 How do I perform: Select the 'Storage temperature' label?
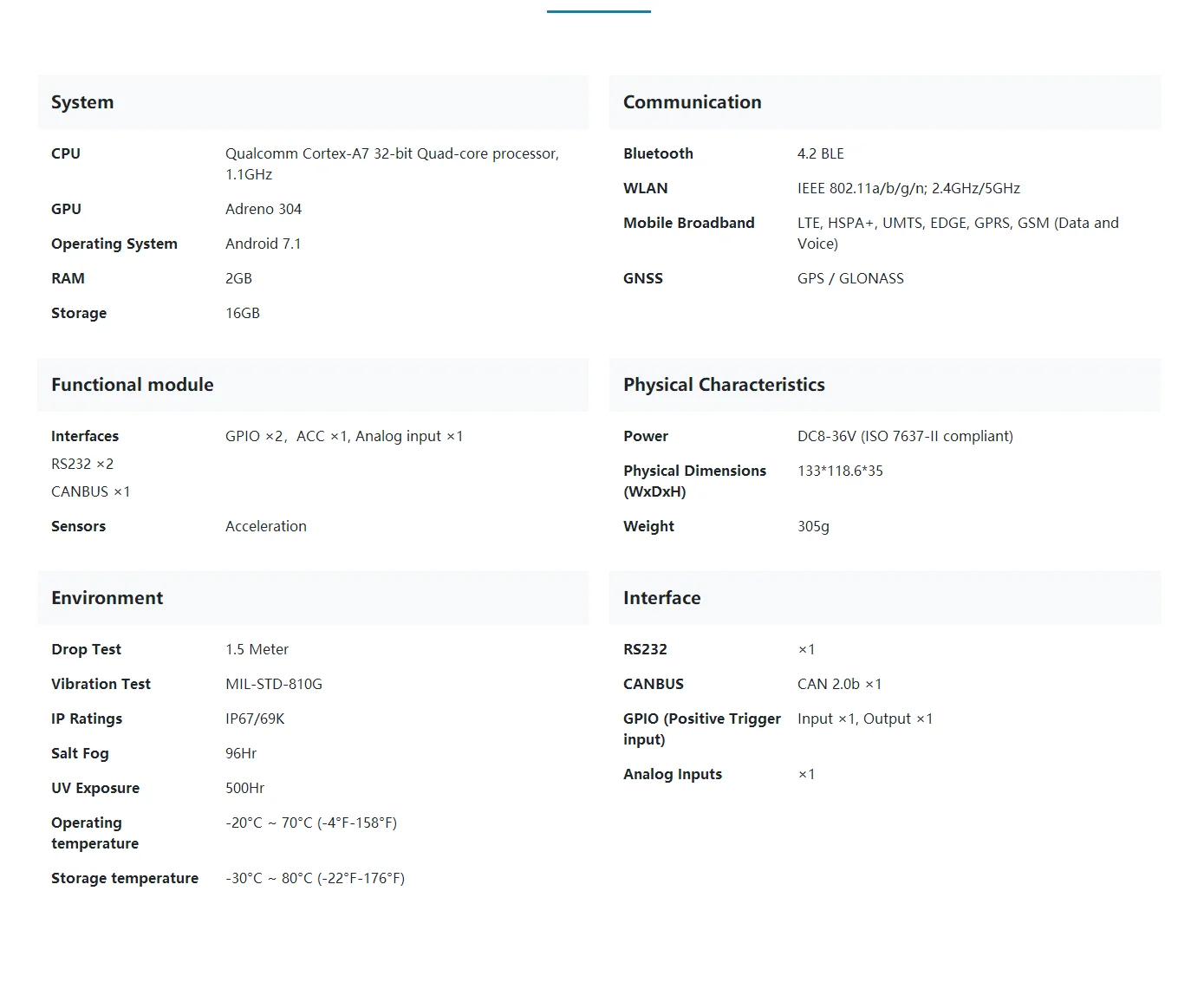click(x=125, y=878)
